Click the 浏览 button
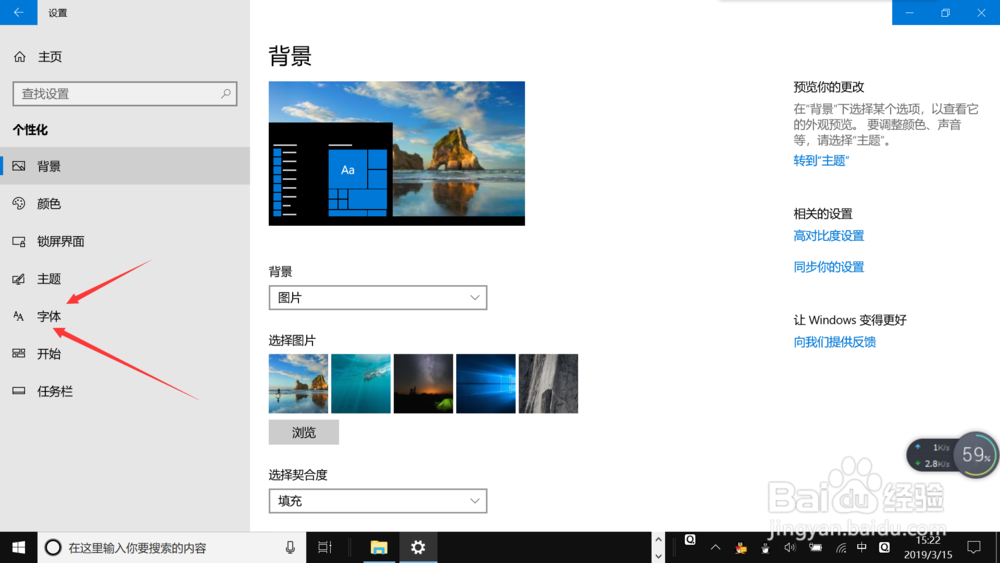Image resolution: width=1000 pixels, height=563 pixels. (304, 432)
